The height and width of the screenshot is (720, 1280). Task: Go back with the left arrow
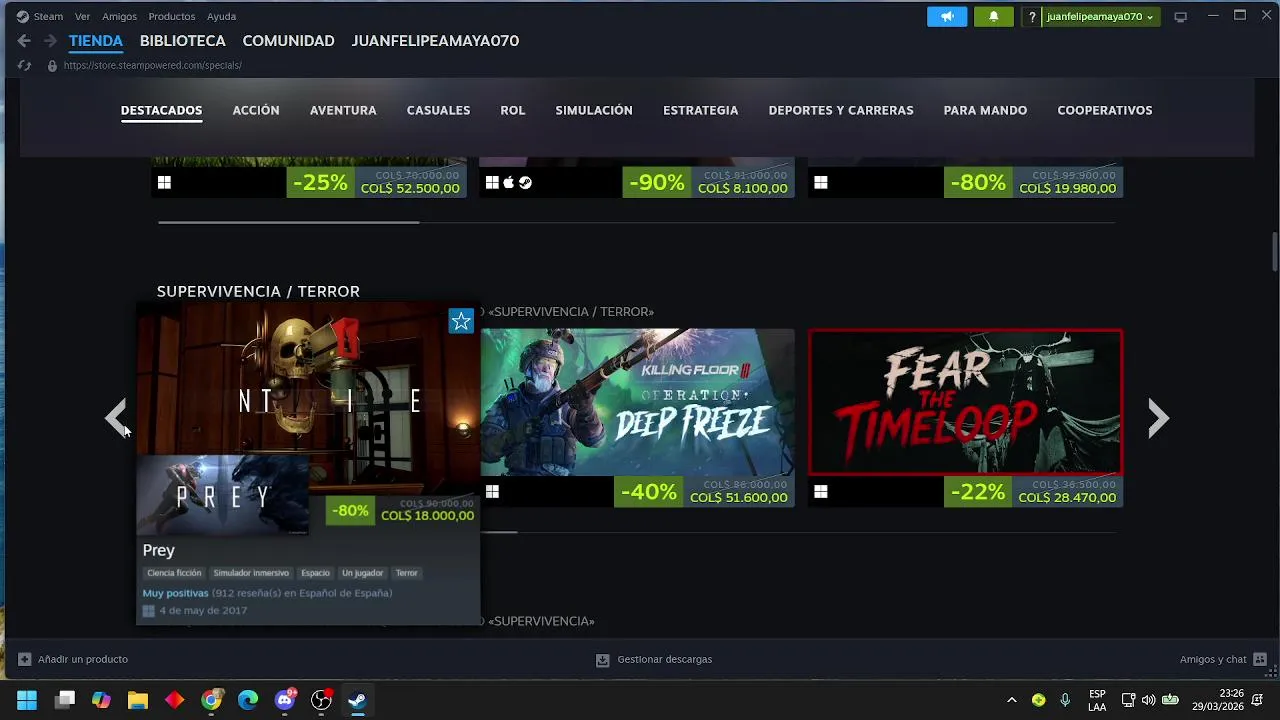[x=24, y=41]
